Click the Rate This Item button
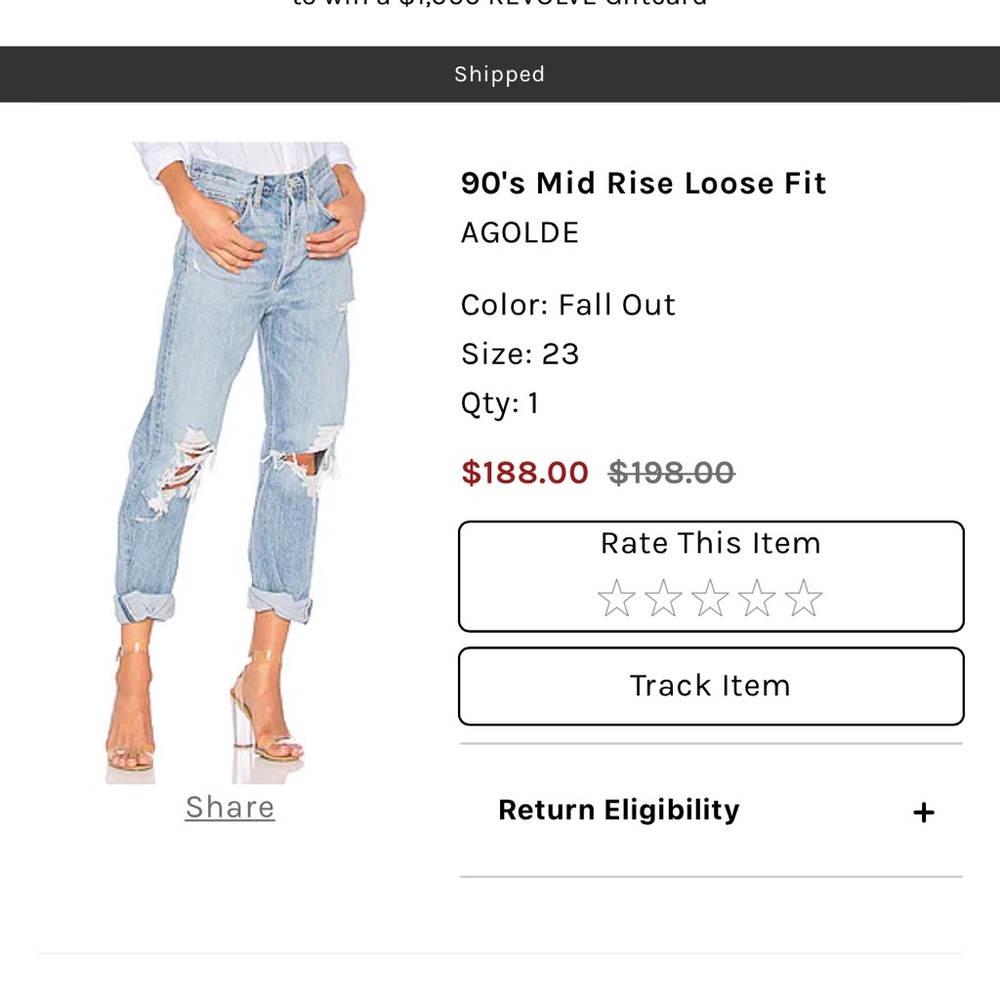1000x1000 pixels. 710,543
